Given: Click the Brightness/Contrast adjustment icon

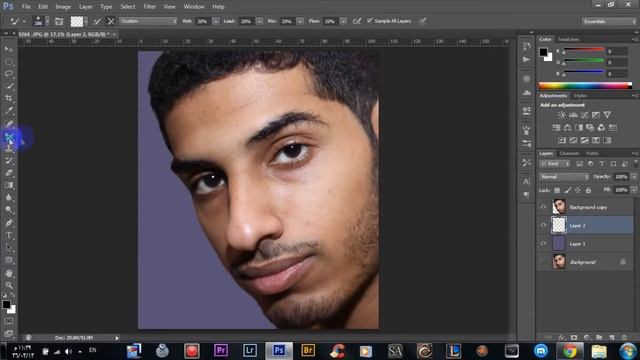Looking at the screenshot, I should [x=562, y=115].
